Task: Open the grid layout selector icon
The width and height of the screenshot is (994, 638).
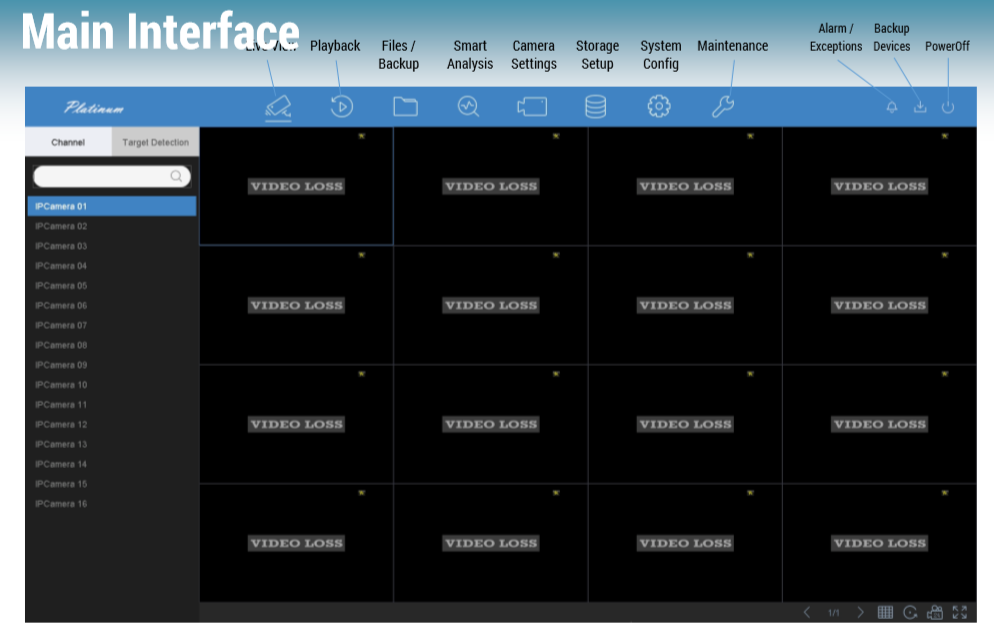Action: pyautogui.click(x=885, y=612)
